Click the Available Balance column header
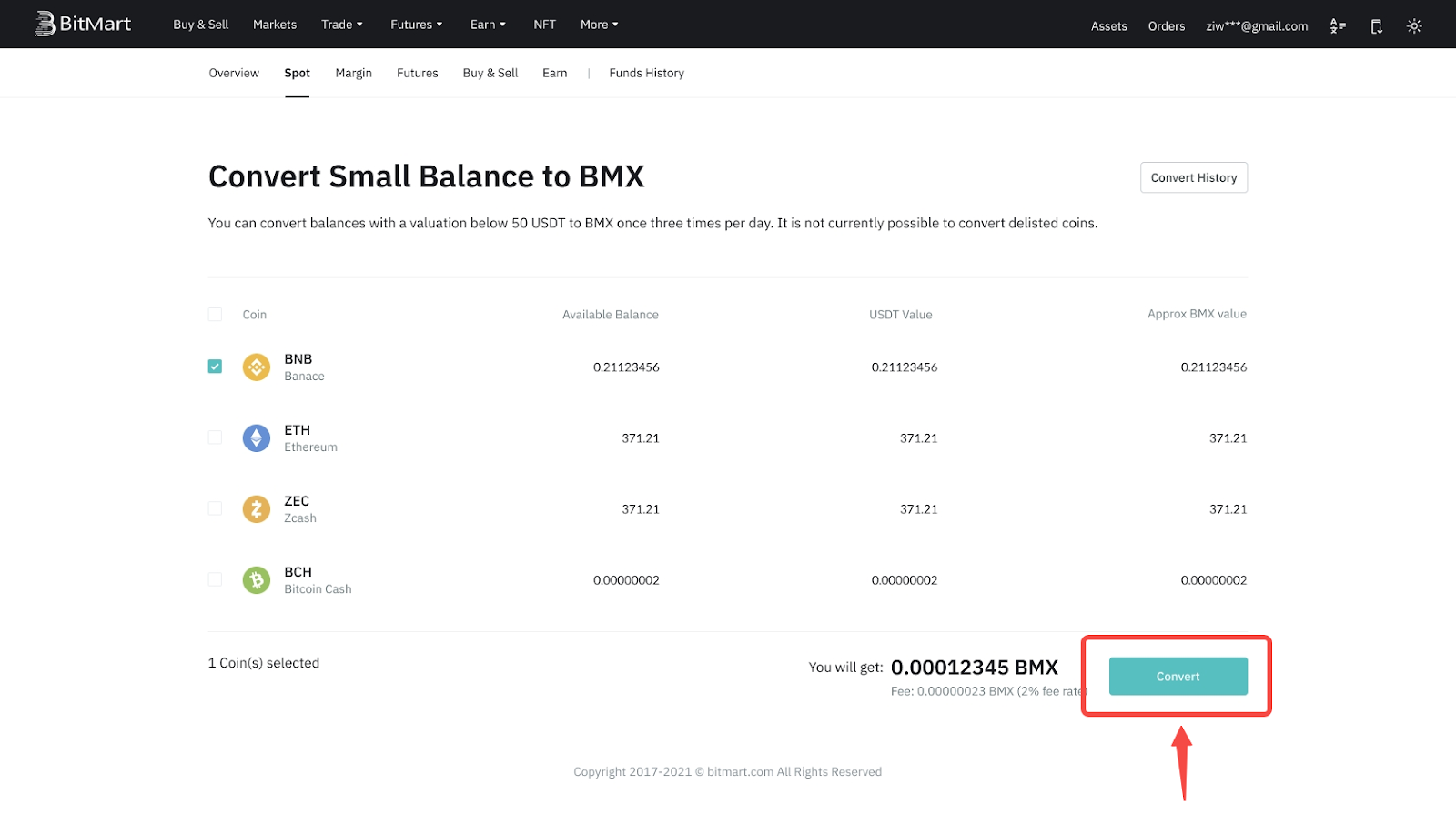1456x814 pixels. coord(611,315)
